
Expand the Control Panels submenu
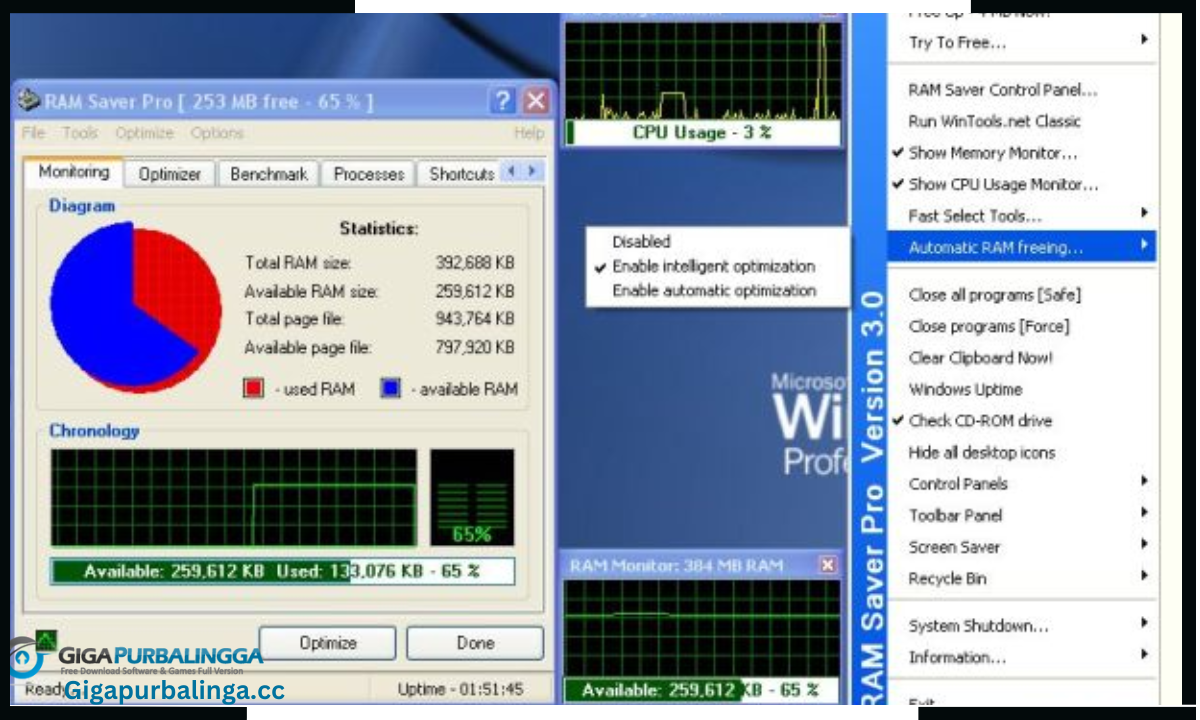click(1022, 484)
